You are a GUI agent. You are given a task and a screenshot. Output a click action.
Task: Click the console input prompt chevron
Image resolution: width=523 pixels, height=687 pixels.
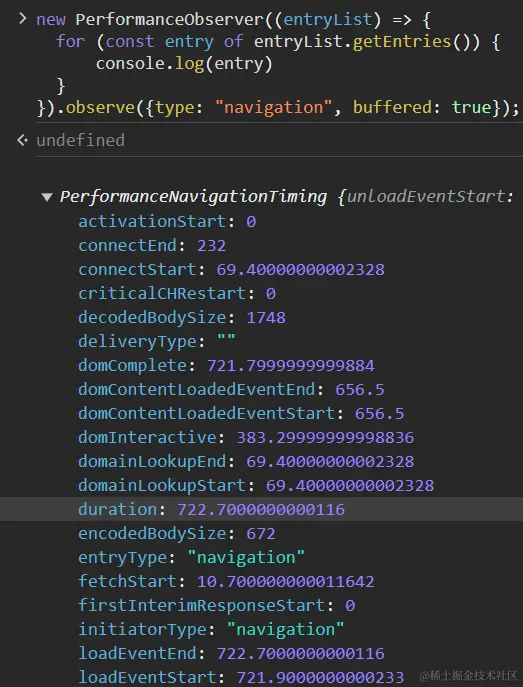click(x=22, y=19)
